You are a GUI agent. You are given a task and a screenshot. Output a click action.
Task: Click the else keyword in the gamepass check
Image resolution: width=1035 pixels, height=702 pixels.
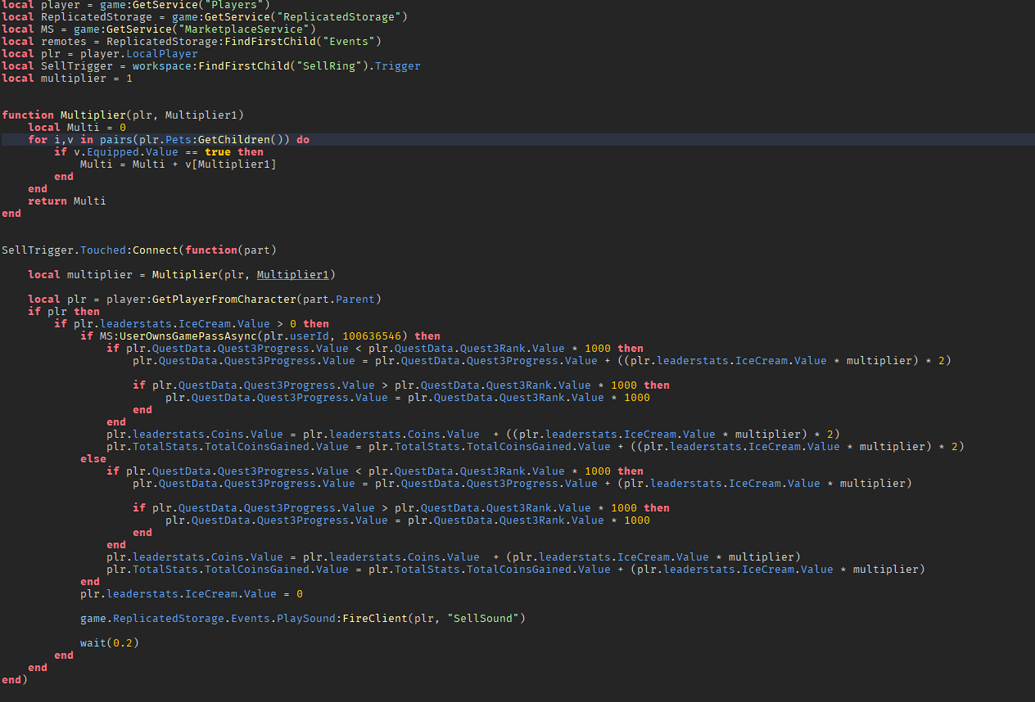pos(92,458)
